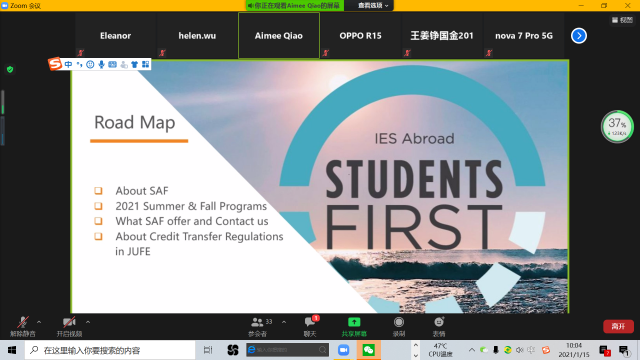This screenshot has width=640, height=360.
Task: Click the fan-shaped app taskbar icon
Action: click(233, 350)
